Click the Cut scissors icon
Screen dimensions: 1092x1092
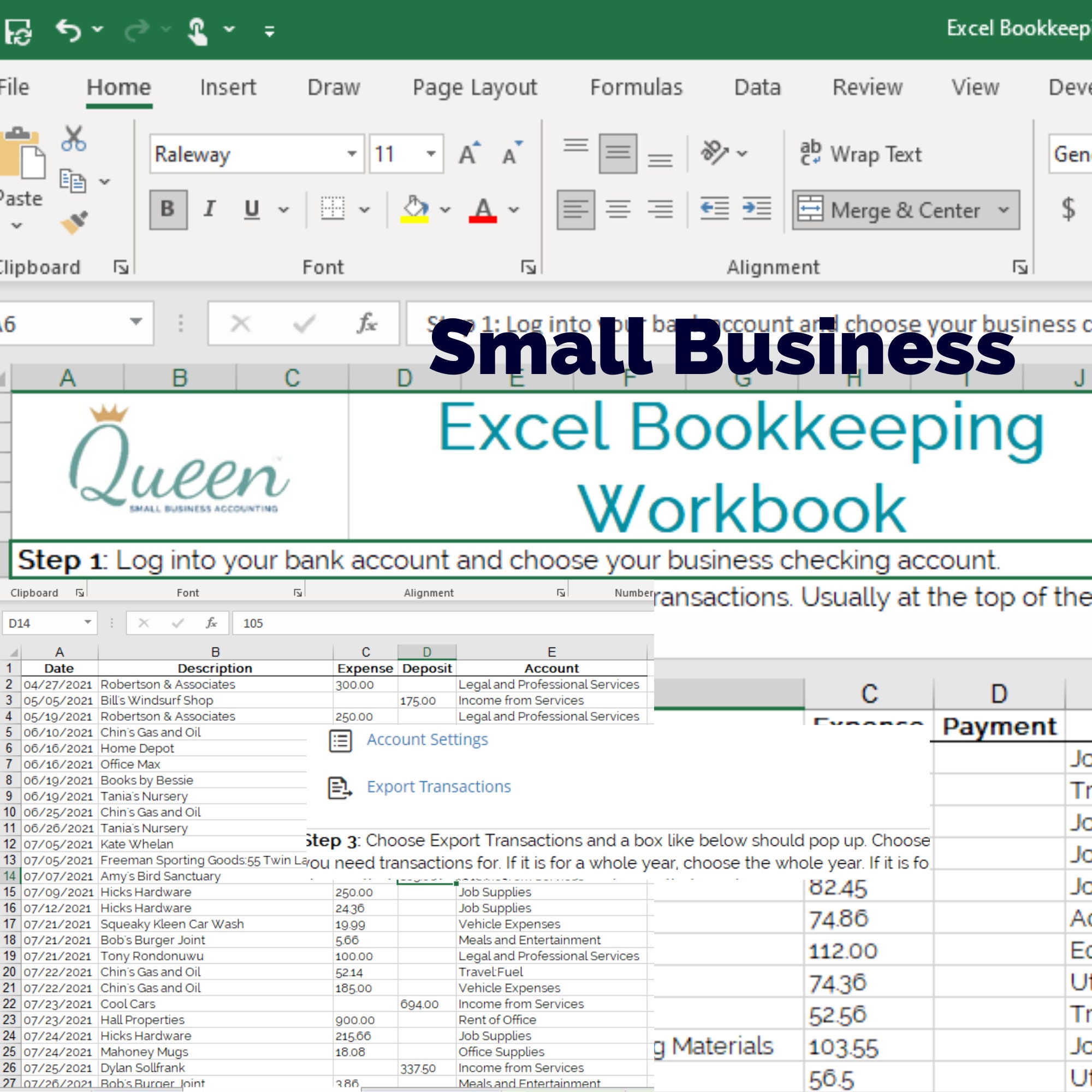coord(74,139)
